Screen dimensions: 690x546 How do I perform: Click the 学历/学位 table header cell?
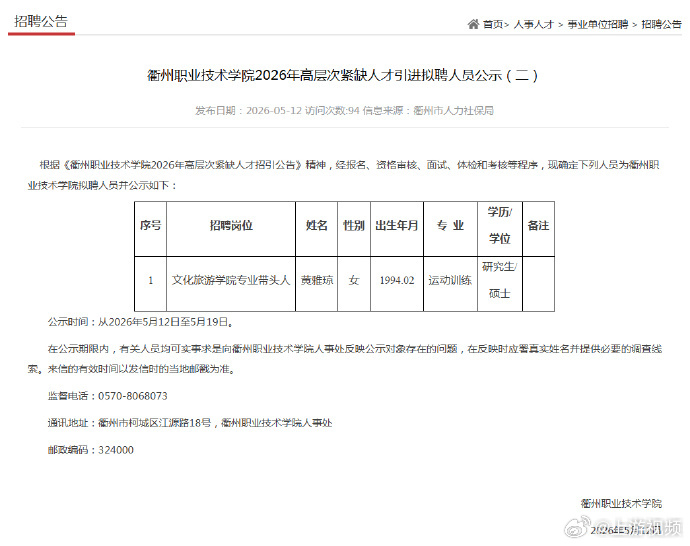pyautogui.click(x=499, y=229)
